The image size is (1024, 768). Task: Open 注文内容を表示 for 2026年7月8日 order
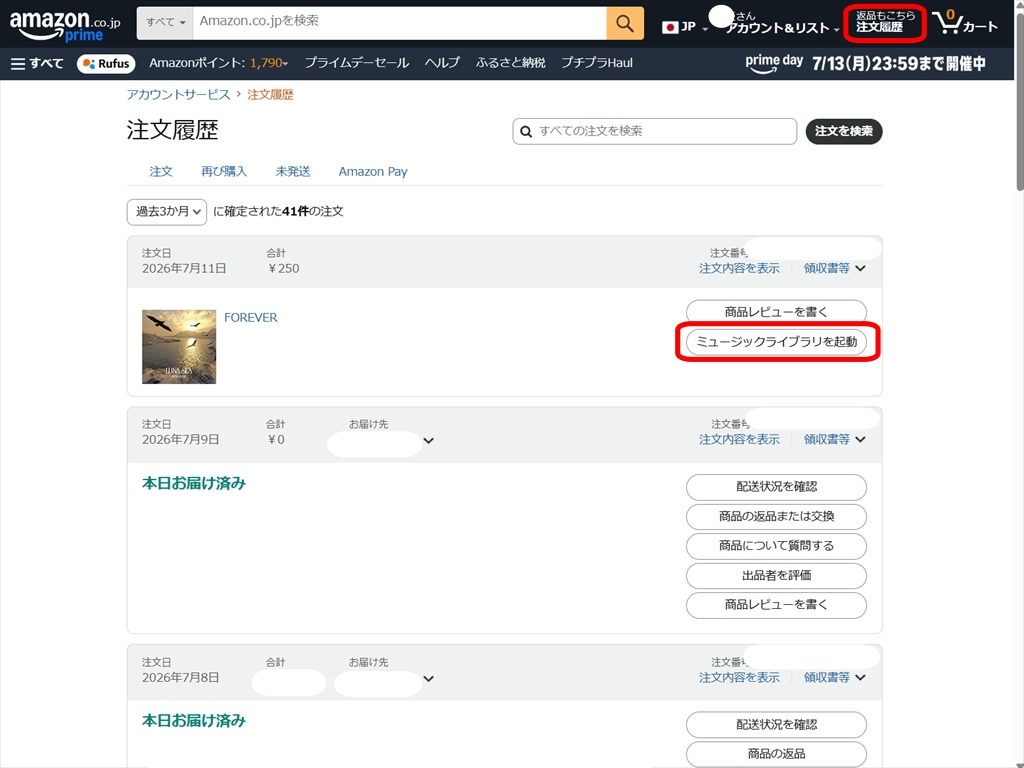click(739, 678)
